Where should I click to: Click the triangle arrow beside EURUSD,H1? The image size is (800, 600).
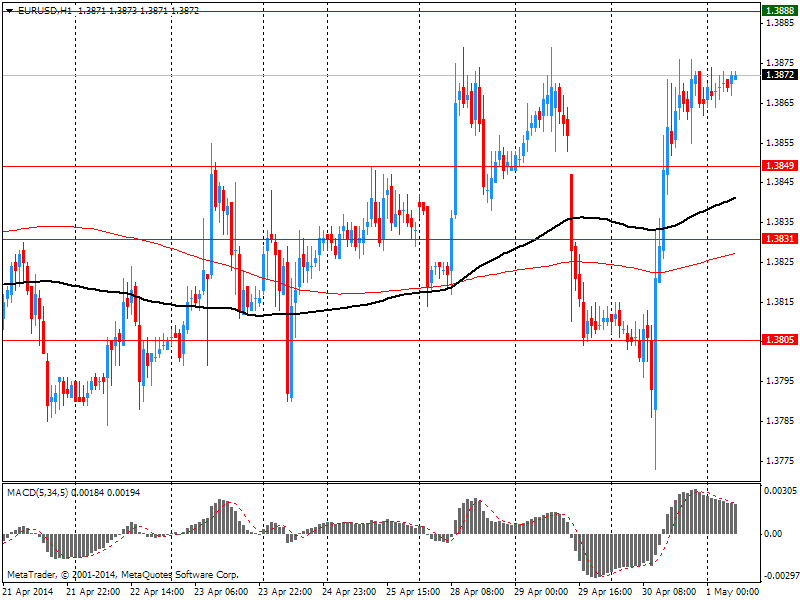[9, 10]
